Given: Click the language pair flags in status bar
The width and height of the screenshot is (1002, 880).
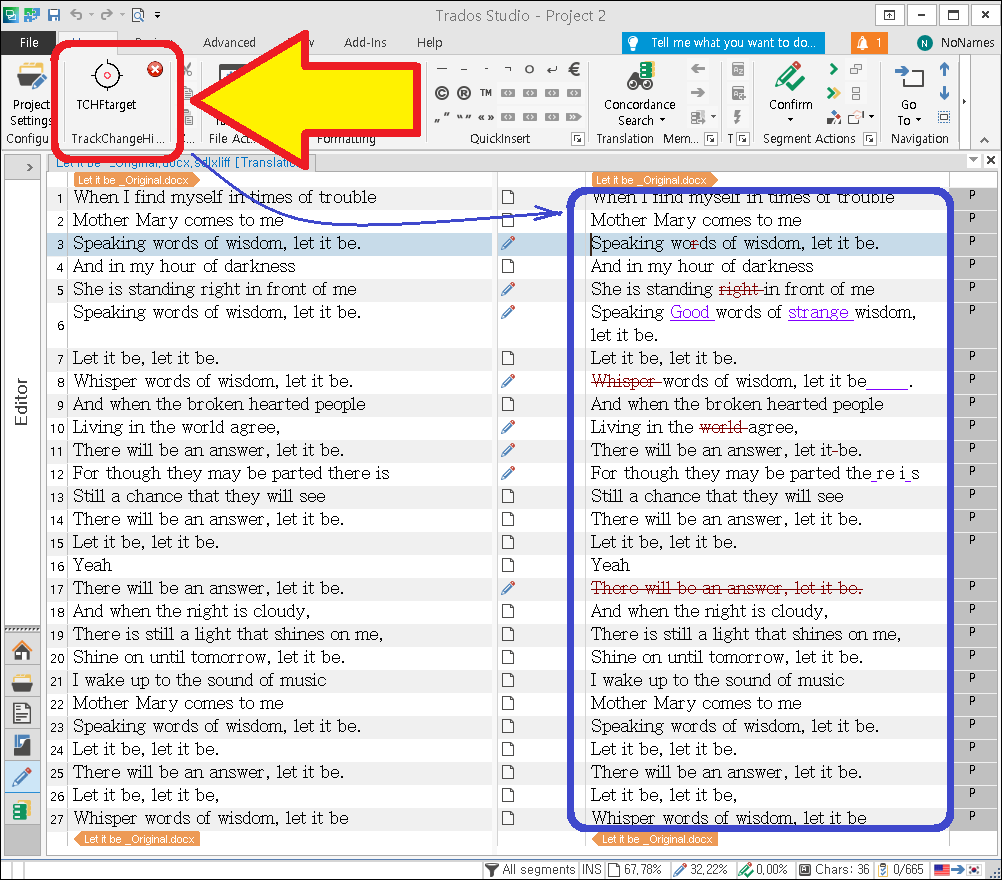Looking at the screenshot, I should click(x=957, y=869).
